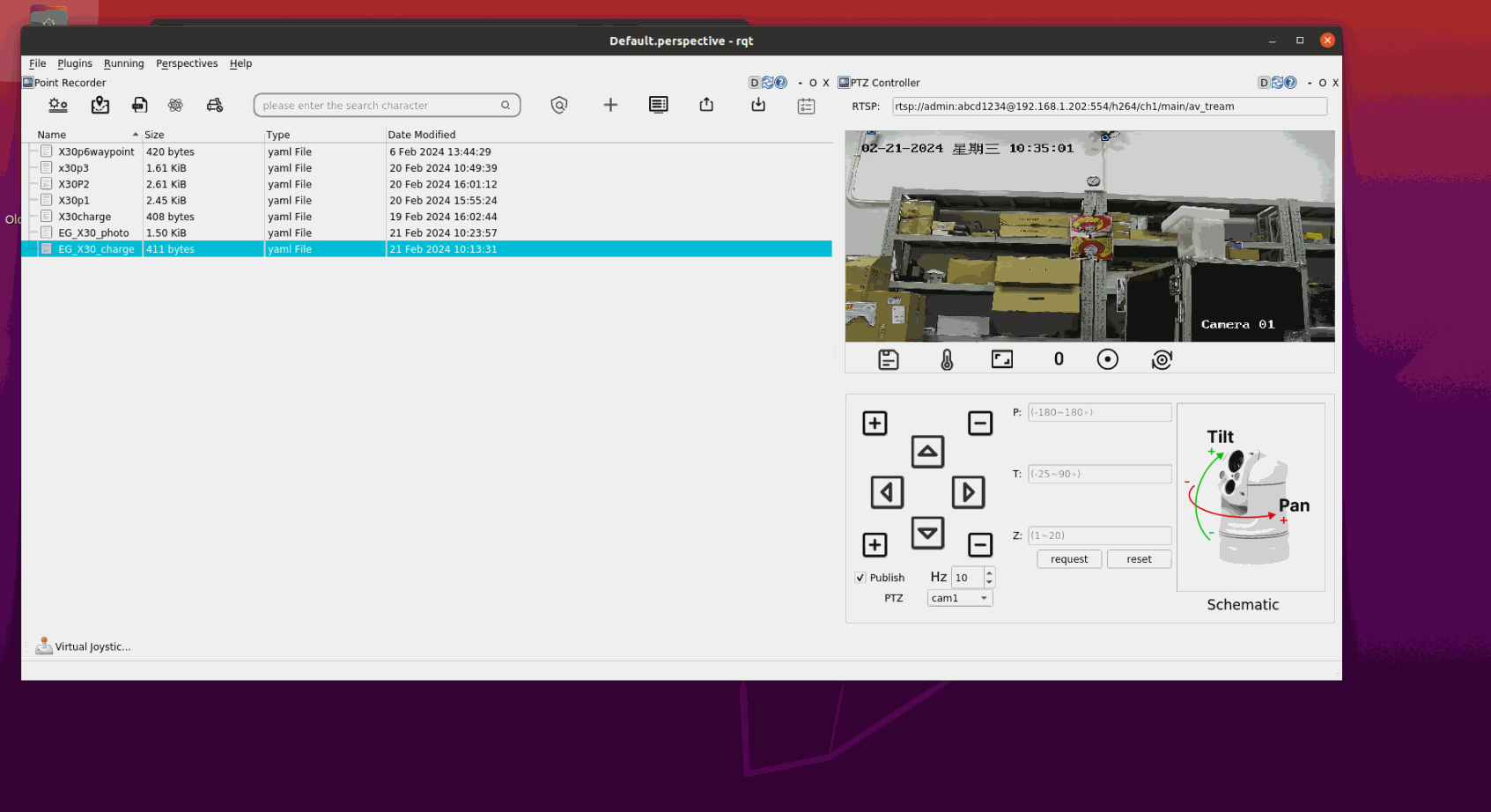Click the save (floppy disk) icon below the video
Screen dimensions: 1491x812
(x=888, y=359)
